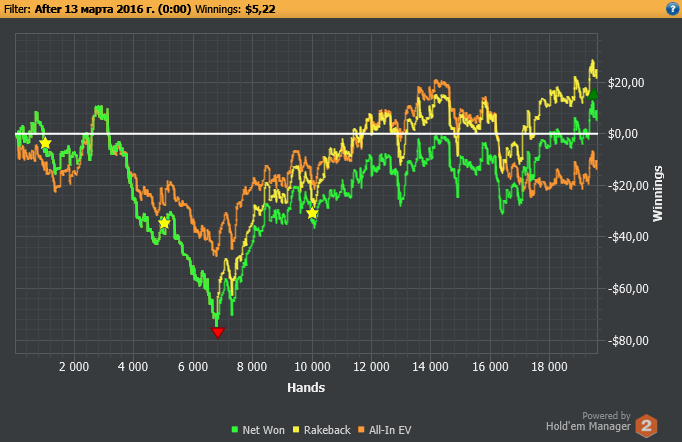Click the '$0,00' y-axis label
Viewport: 682px width, 442px height.
[623, 134]
